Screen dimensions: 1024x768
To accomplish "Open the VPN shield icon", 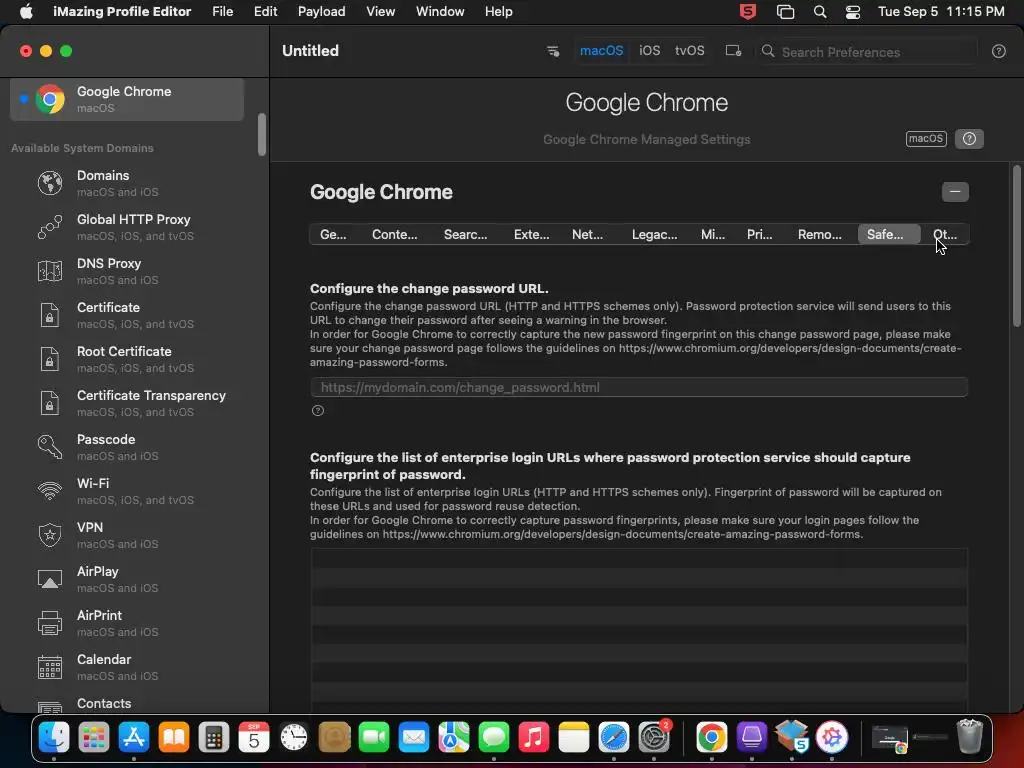I will (50, 535).
